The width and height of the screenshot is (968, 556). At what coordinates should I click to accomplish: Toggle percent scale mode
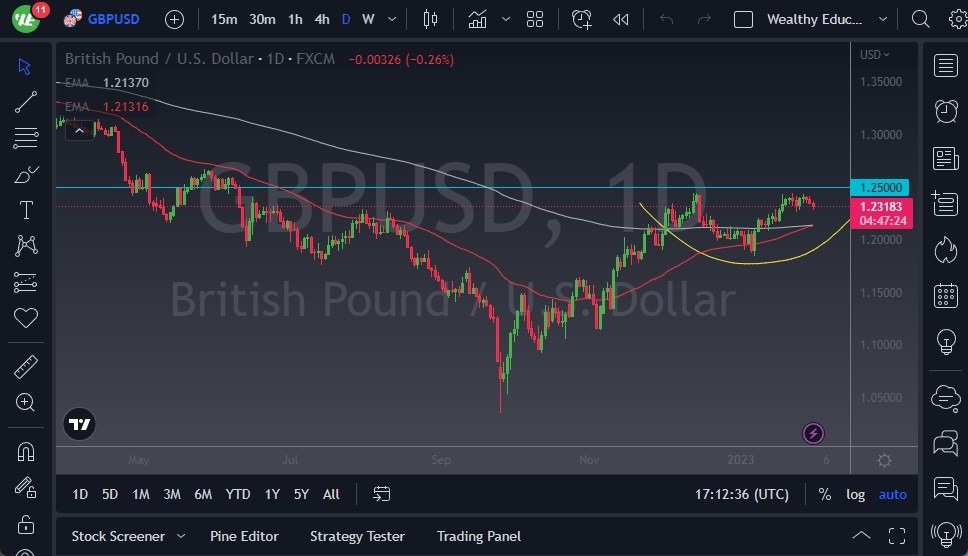coord(824,494)
